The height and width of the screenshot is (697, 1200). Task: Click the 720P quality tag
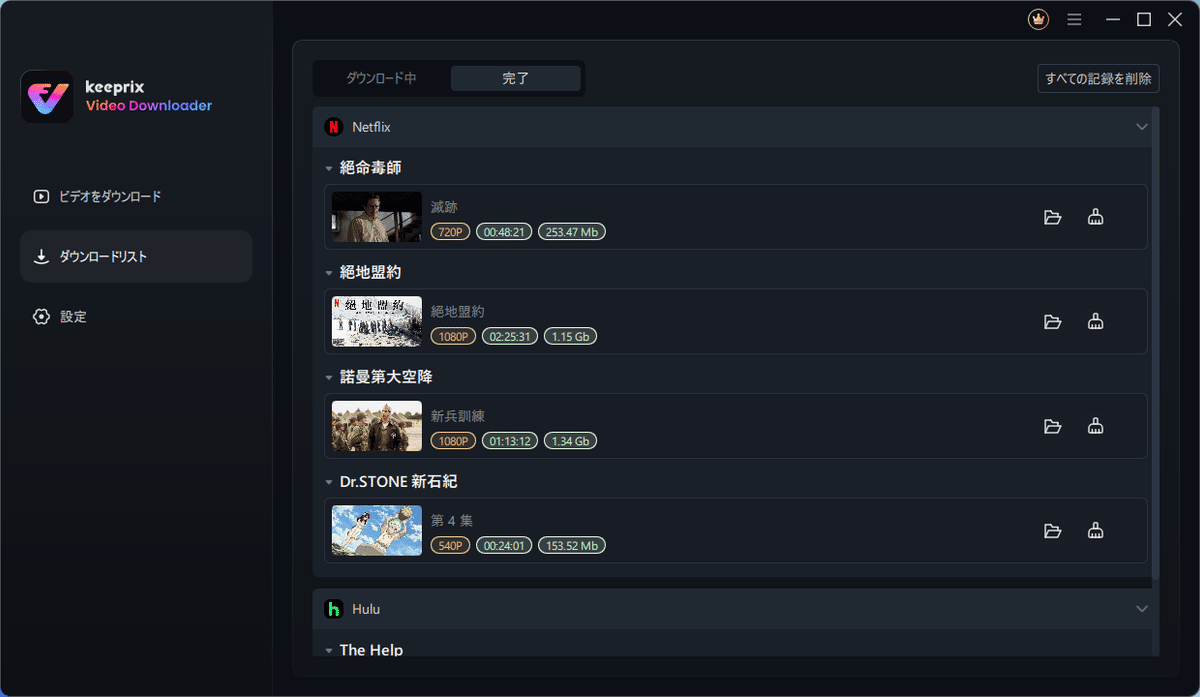pyautogui.click(x=450, y=232)
